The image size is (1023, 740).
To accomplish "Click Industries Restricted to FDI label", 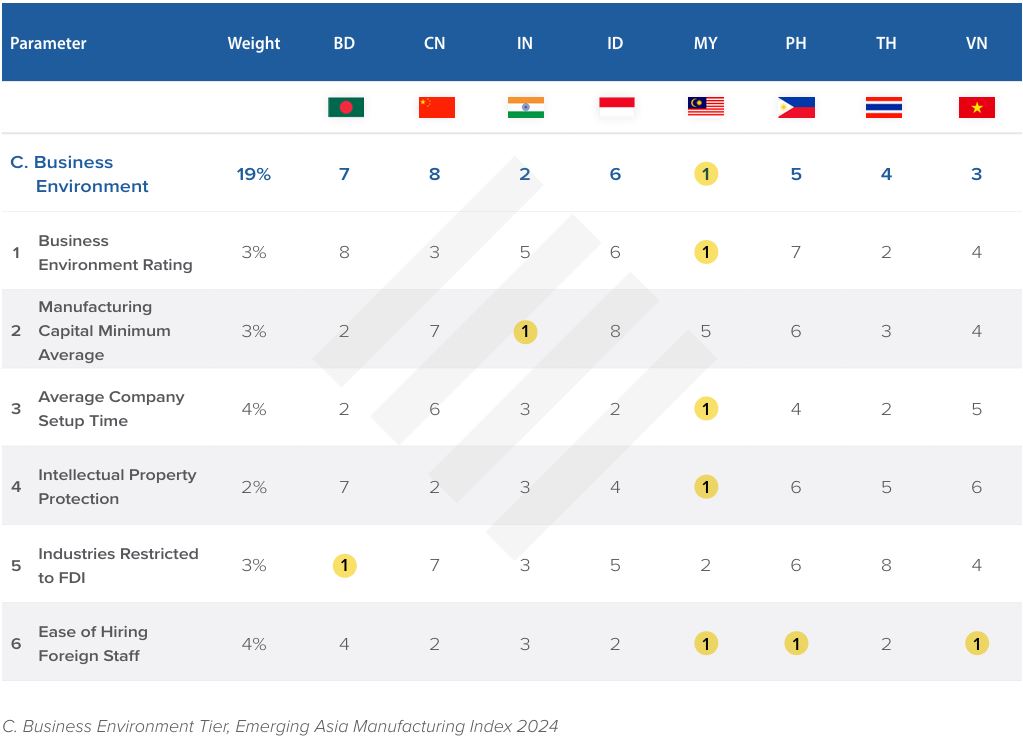I will (x=118, y=565).
